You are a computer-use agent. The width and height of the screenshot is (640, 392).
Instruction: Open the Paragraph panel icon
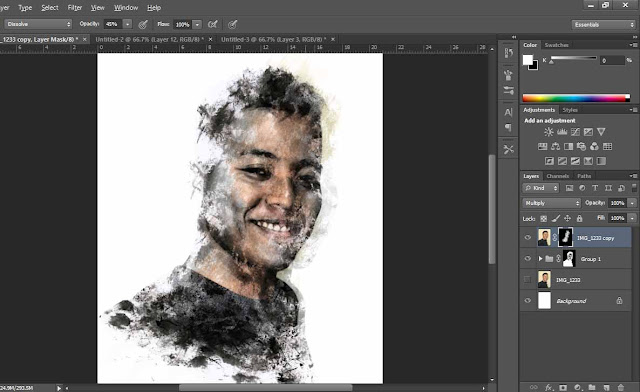point(509,127)
